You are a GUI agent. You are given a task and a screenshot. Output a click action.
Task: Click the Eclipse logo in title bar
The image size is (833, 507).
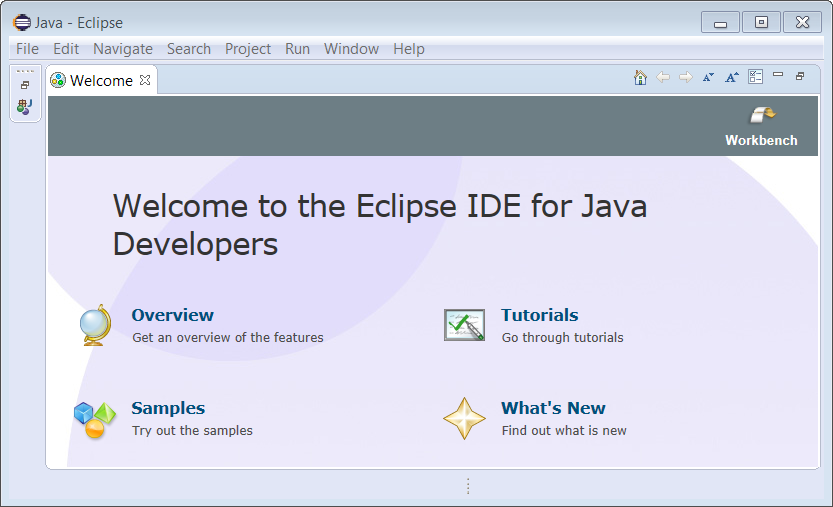click(22, 22)
